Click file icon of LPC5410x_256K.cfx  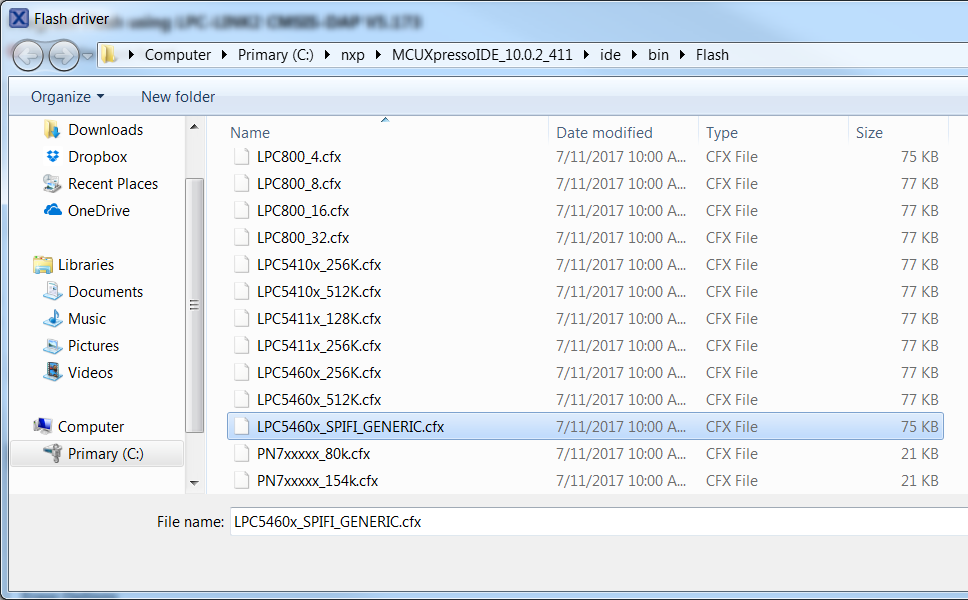241,265
